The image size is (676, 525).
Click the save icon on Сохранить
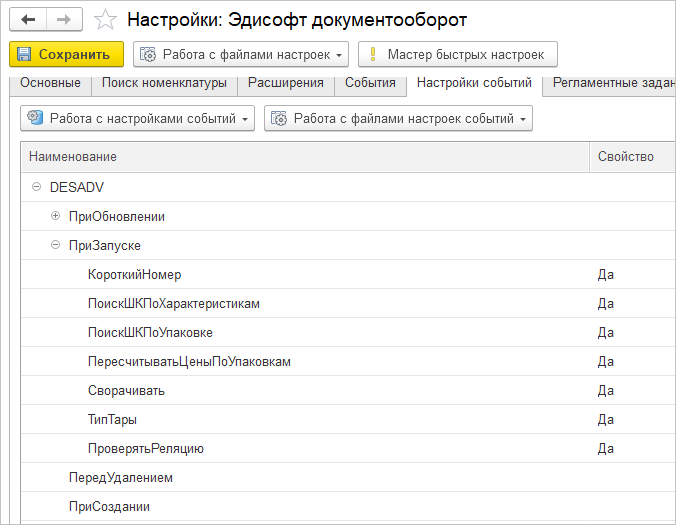[25, 54]
